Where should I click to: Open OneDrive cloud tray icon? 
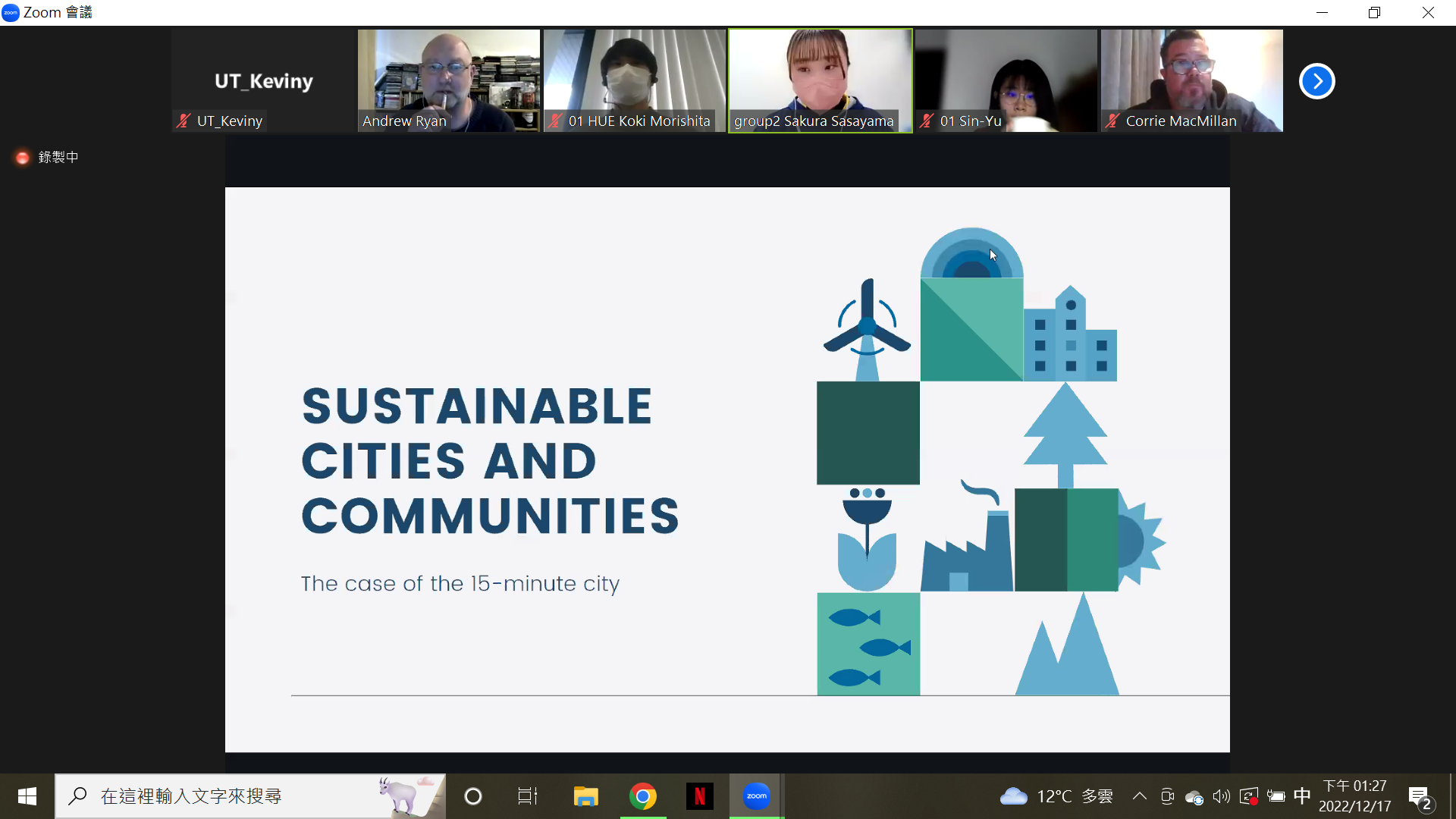coord(1194,797)
